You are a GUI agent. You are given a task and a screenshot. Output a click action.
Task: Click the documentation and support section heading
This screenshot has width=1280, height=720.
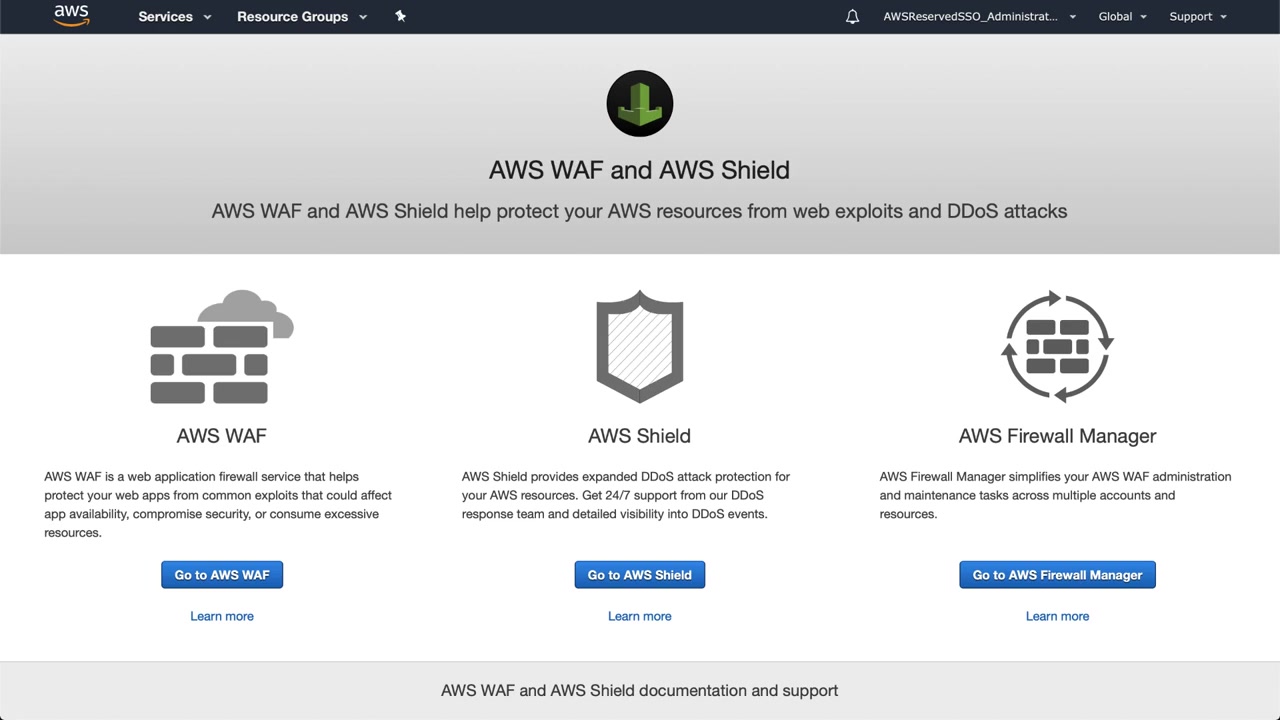(x=640, y=690)
